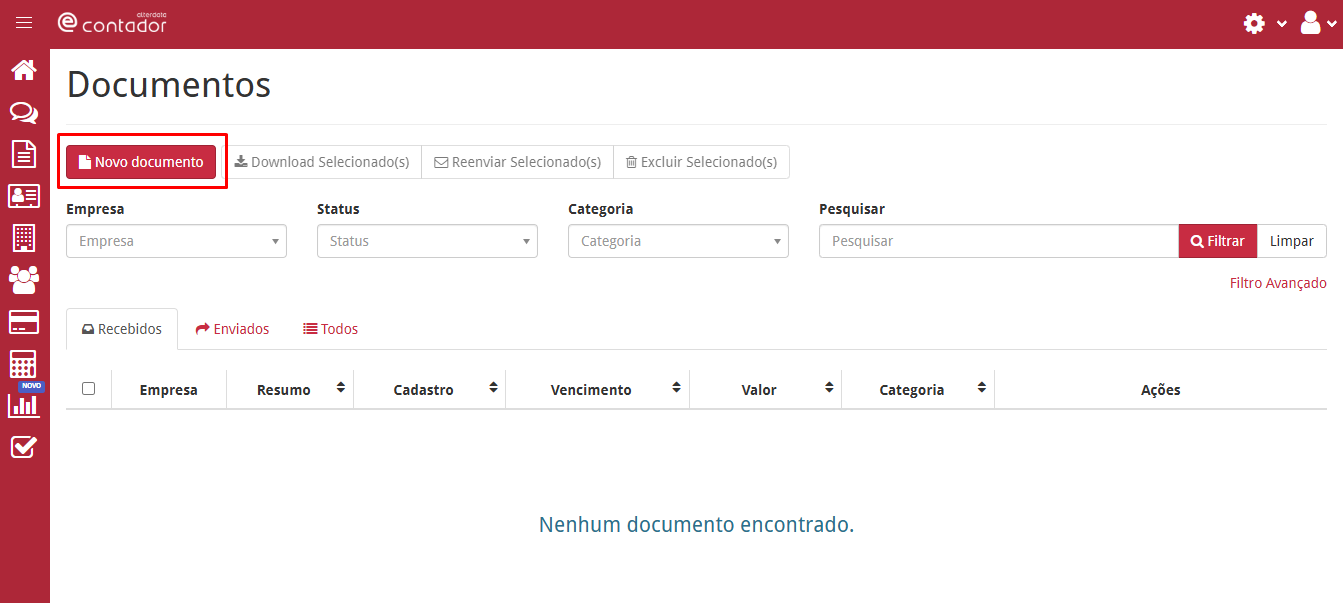
Task: Open the documents page sidebar icon
Action: coord(24,154)
